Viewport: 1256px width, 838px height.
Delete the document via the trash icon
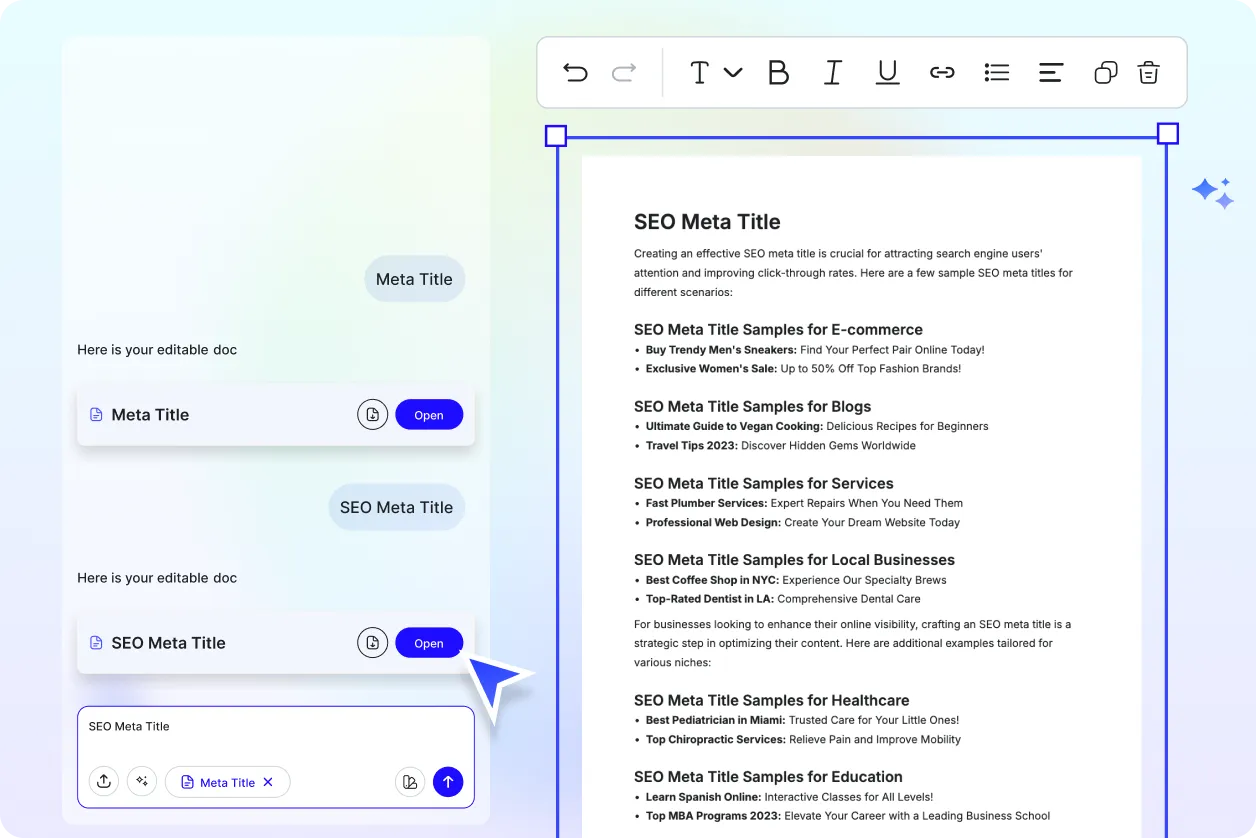1148,72
